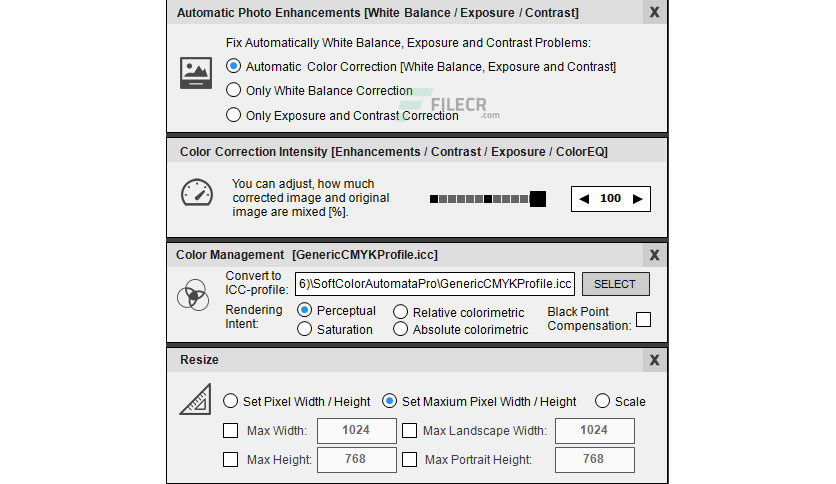This screenshot has width=836, height=484.
Task: Tick the Max Height checkbox
Action: pyautogui.click(x=230, y=459)
